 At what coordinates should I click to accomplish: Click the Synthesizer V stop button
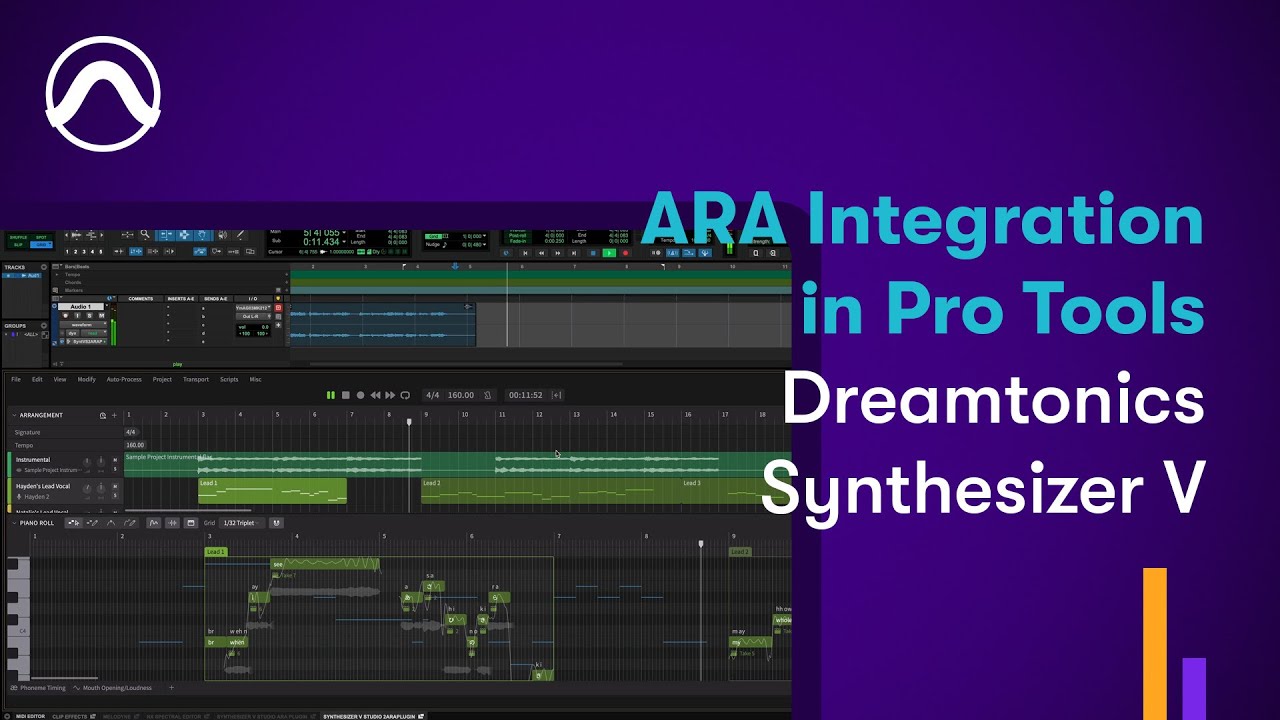tap(346, 395)
